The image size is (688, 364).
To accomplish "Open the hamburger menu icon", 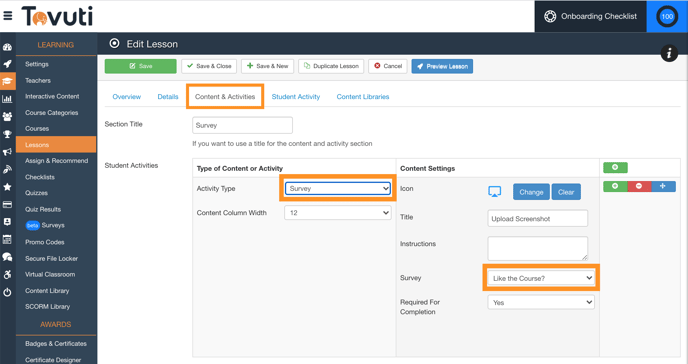I will [7, 16].
